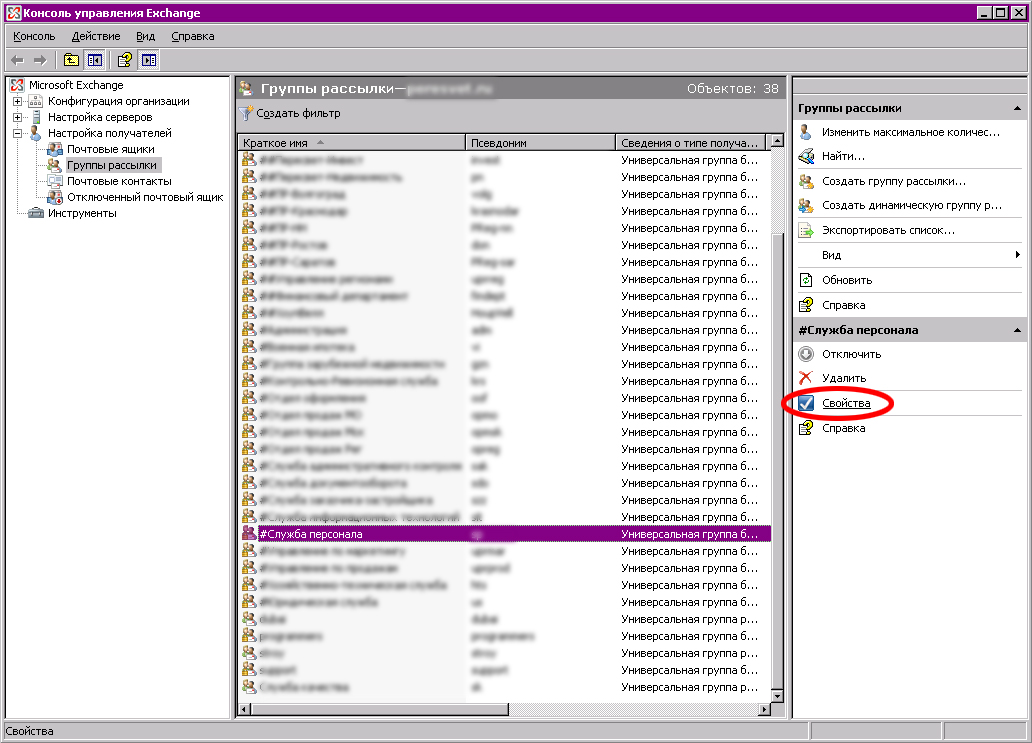Click the filter funnel icon
This screenshot has height=743, width=1032.
coord(245,113)
